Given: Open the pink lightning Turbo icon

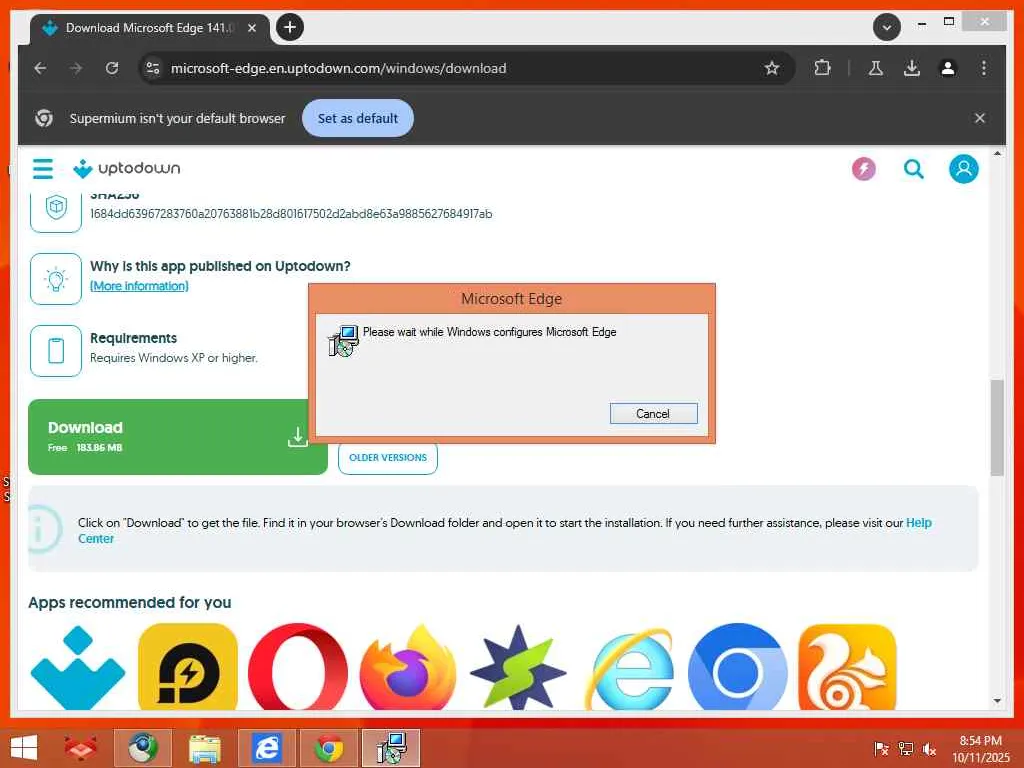Looking at the screenshot, I should pyautogui.click(x=863, y=169).
